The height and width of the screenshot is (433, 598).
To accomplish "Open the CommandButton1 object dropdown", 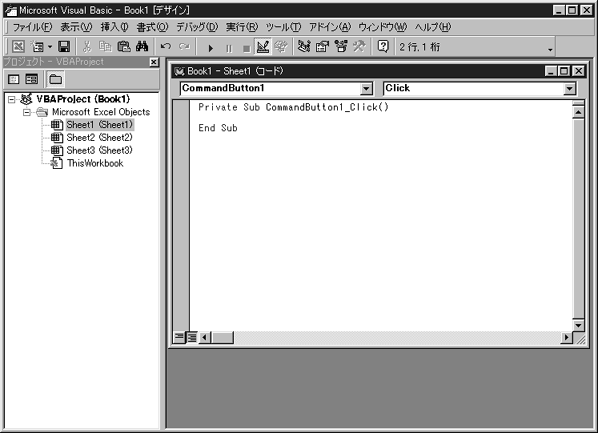I will 366,89.
